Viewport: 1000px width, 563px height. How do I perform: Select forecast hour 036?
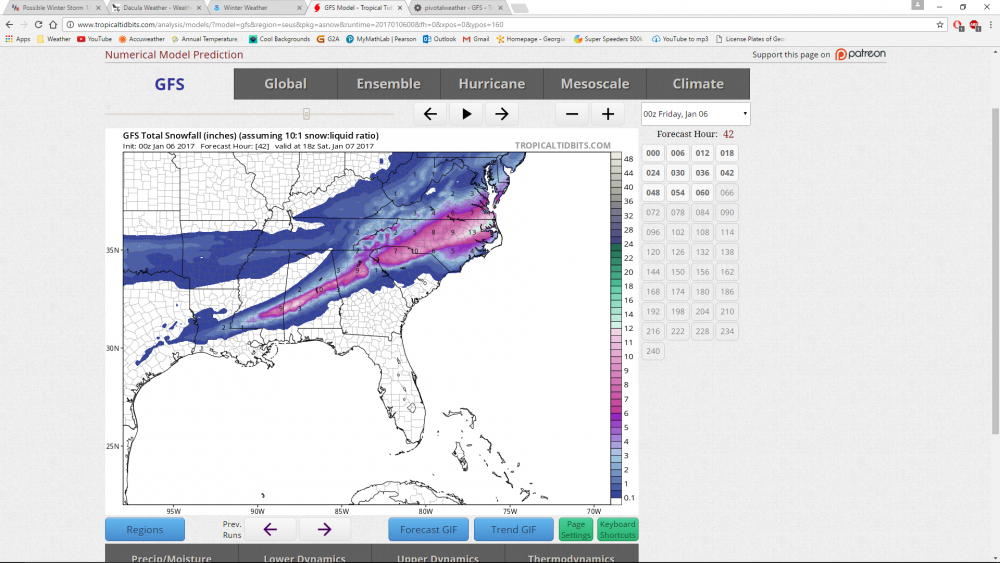tap(702, 173)
